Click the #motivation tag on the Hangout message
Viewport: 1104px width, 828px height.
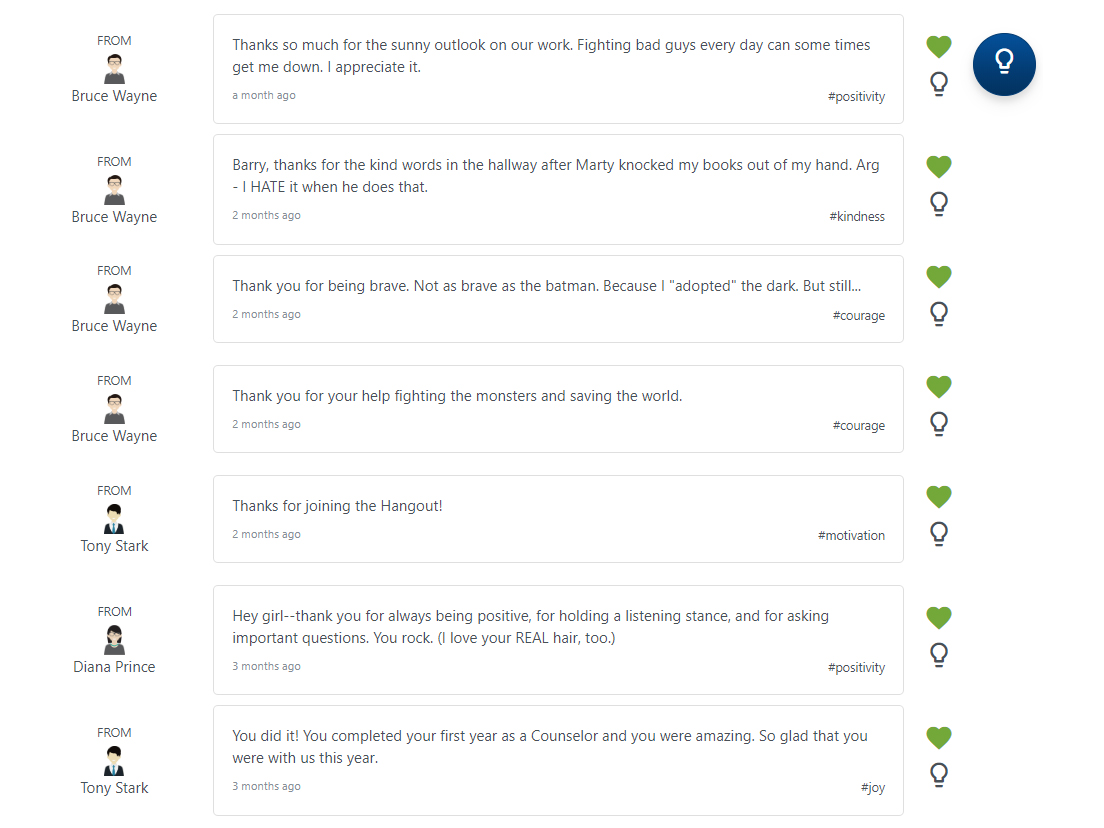[851, 536]
